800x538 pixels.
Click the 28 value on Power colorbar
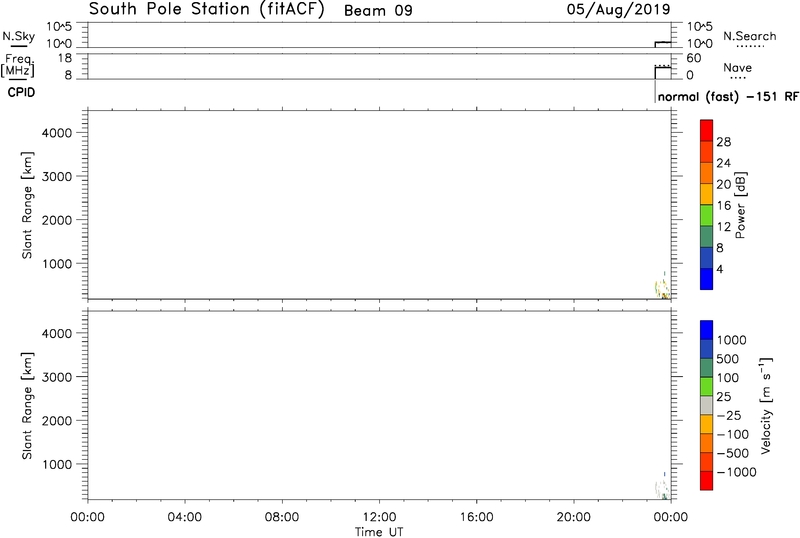723,142
